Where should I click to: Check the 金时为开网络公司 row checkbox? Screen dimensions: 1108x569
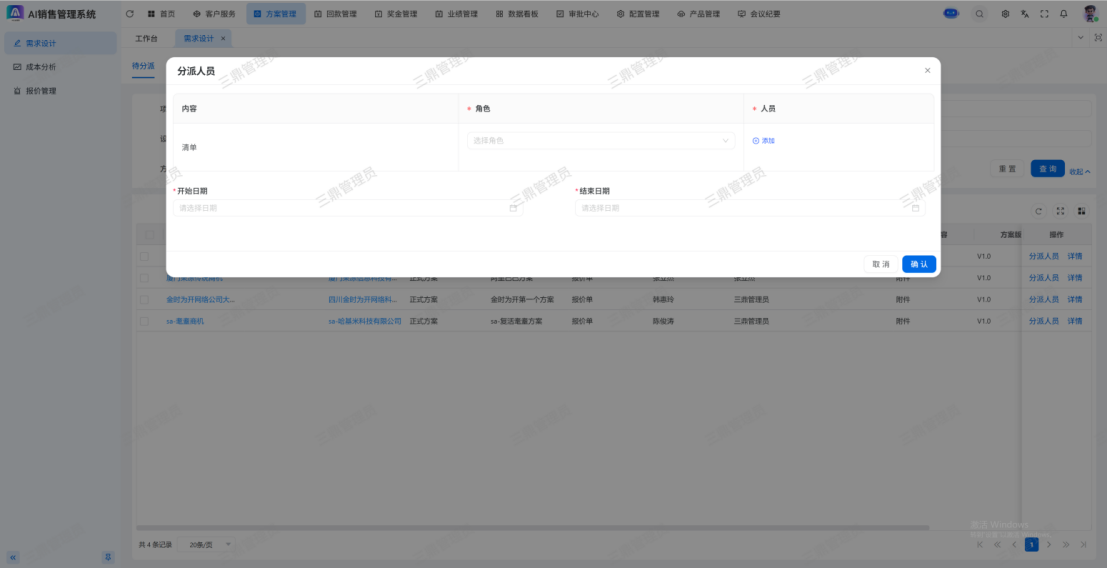click(x=144, y=299)
